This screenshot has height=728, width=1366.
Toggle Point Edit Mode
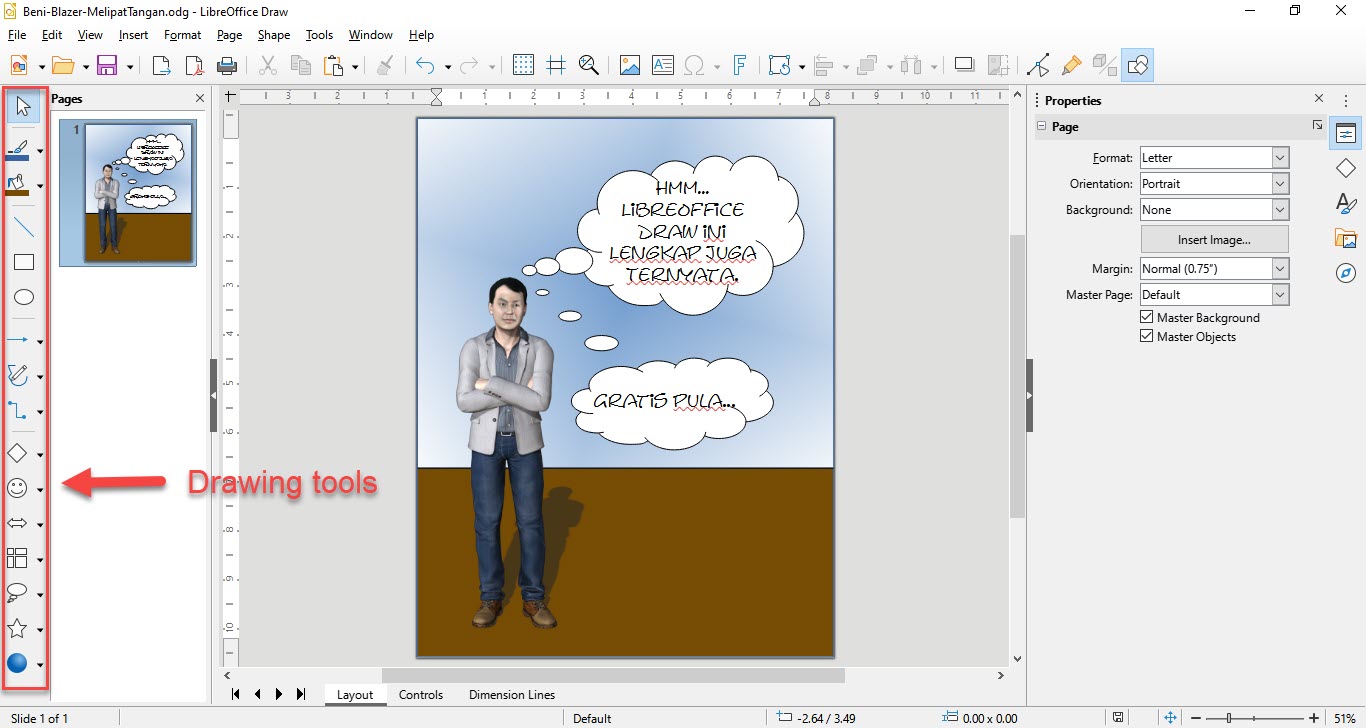tap(1039, 66)
